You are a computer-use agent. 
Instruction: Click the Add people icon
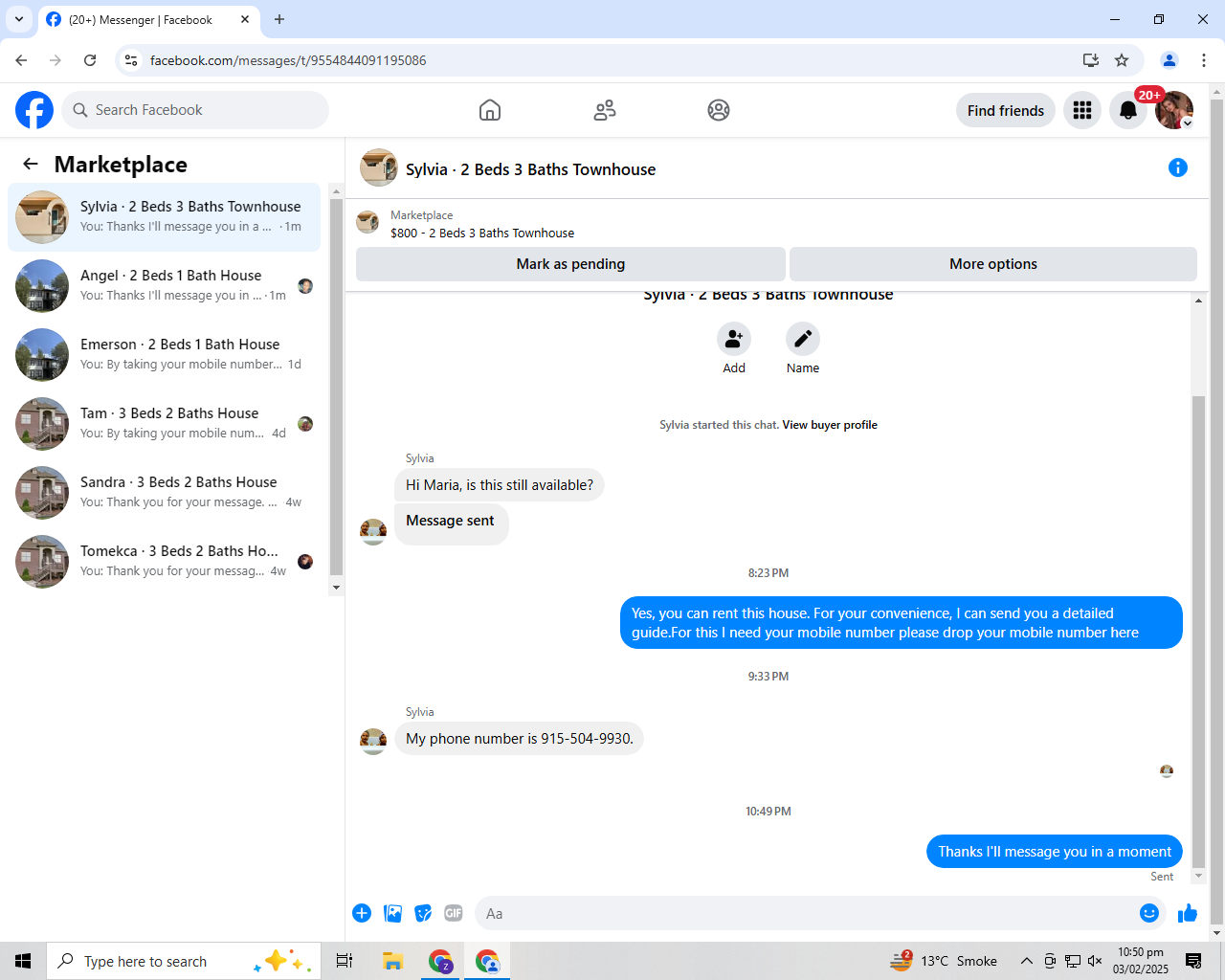[x=734, y=339]
